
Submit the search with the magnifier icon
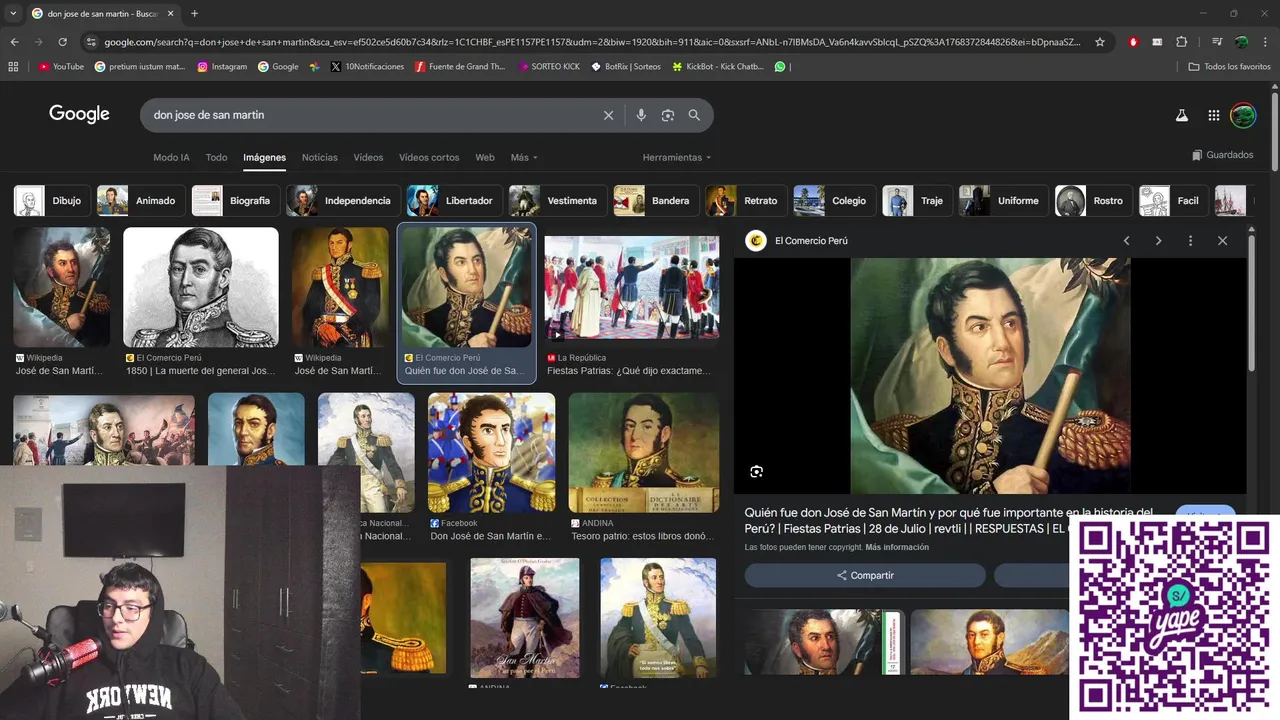point(694,115)
